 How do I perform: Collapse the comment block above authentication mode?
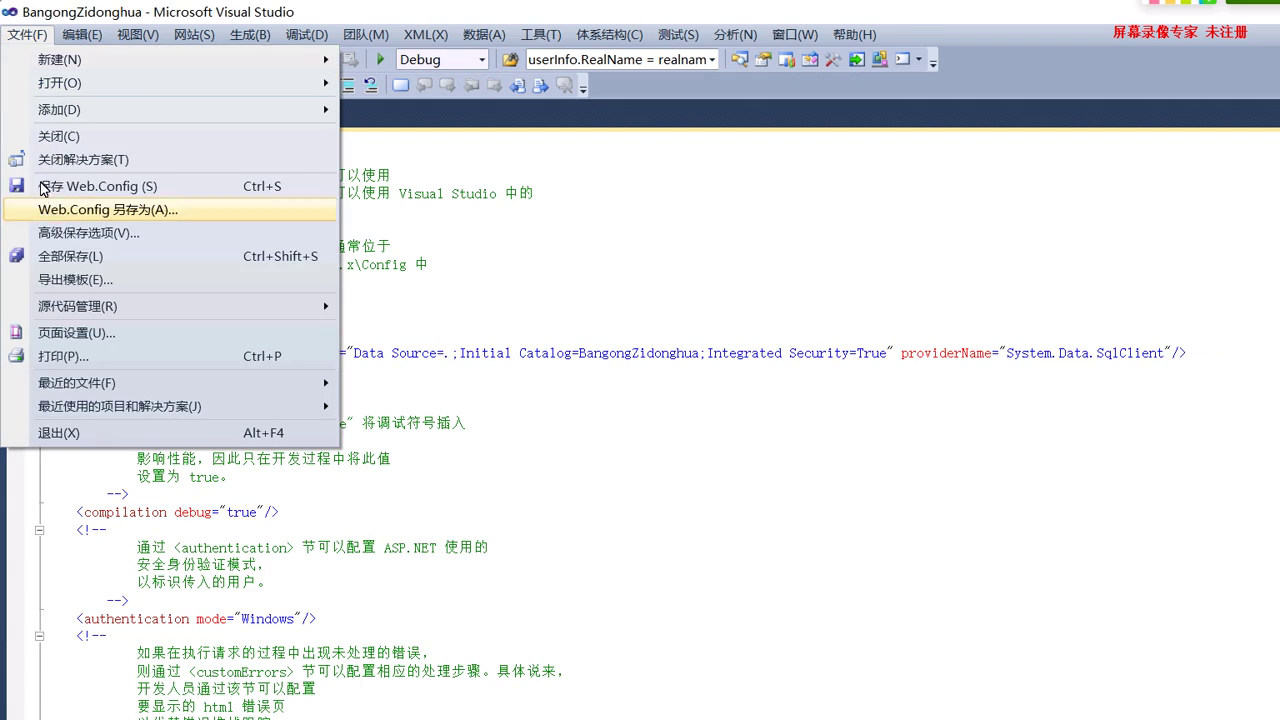(x=40, y=530)
